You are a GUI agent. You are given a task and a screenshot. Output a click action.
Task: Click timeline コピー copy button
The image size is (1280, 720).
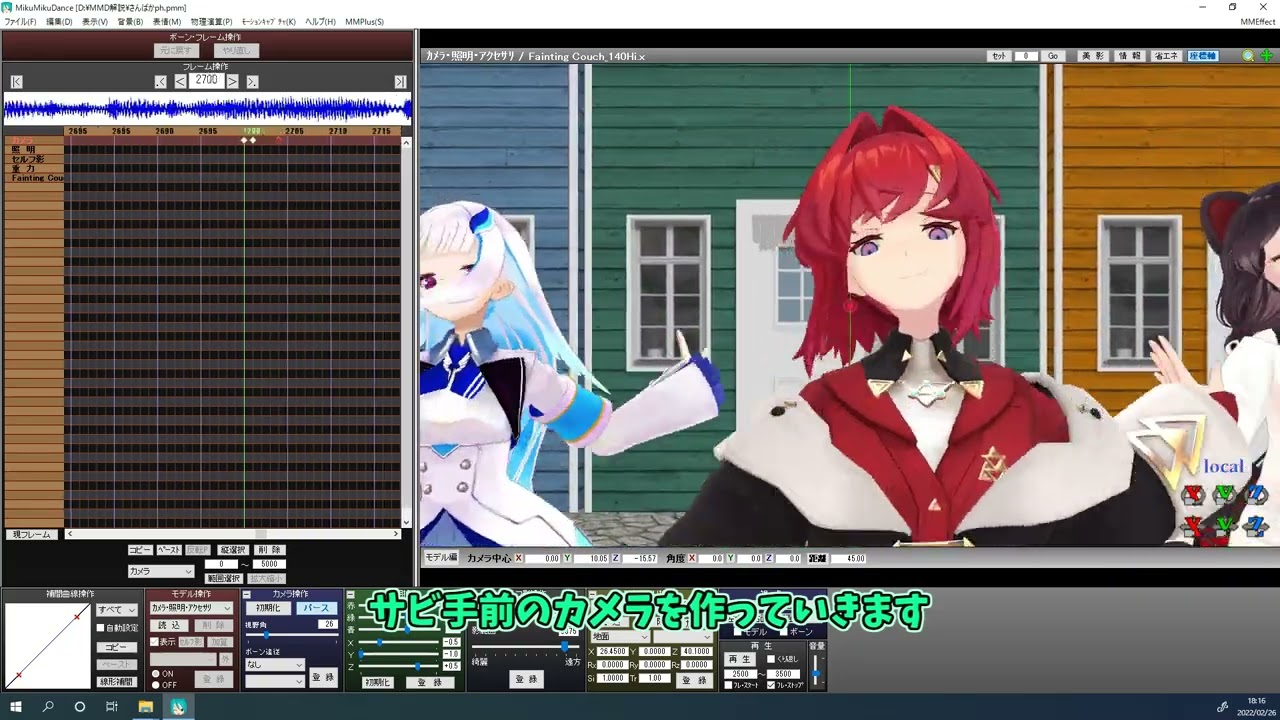139,550
